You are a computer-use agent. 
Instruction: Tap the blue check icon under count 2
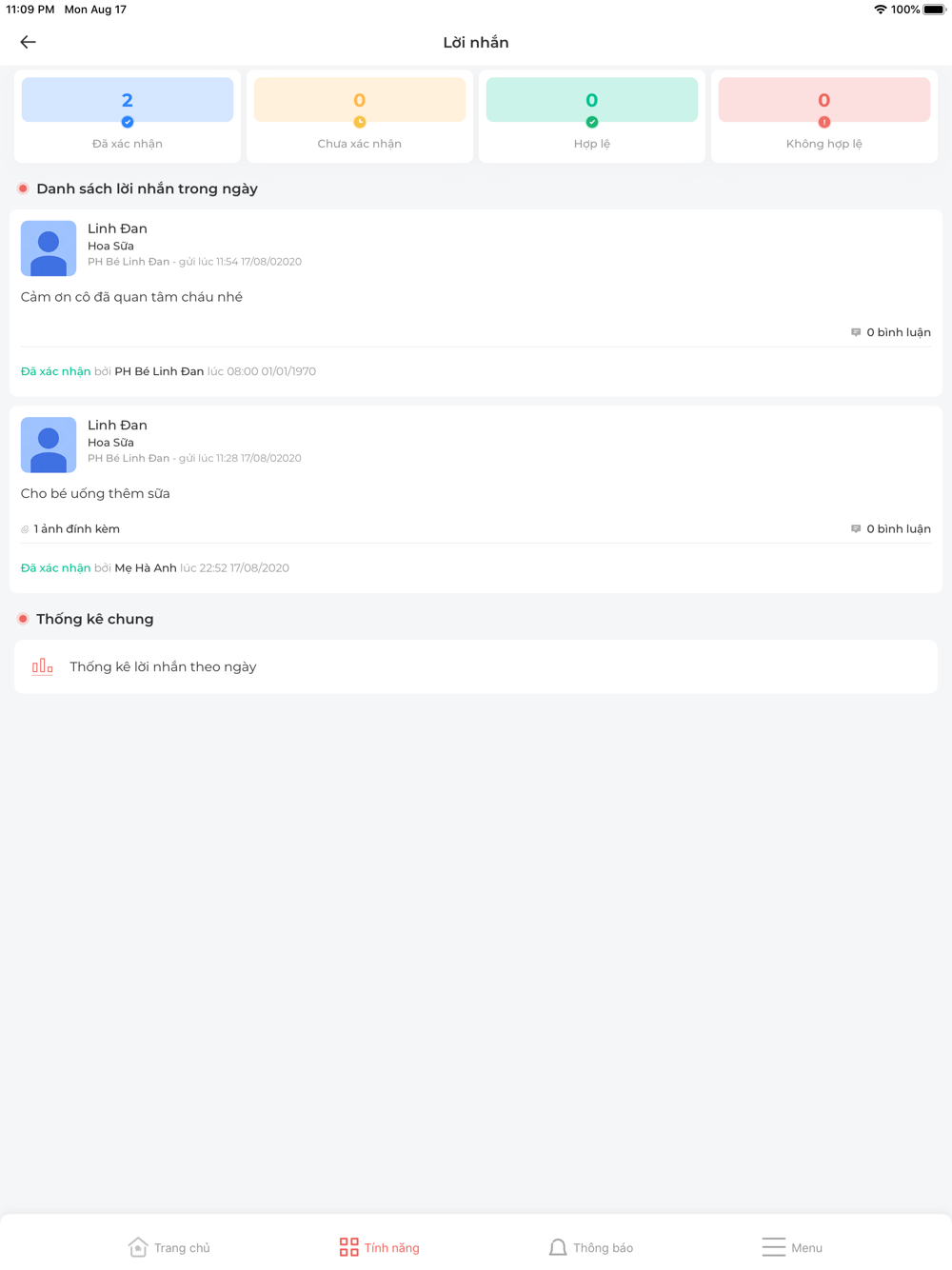(x=128, y=122)
